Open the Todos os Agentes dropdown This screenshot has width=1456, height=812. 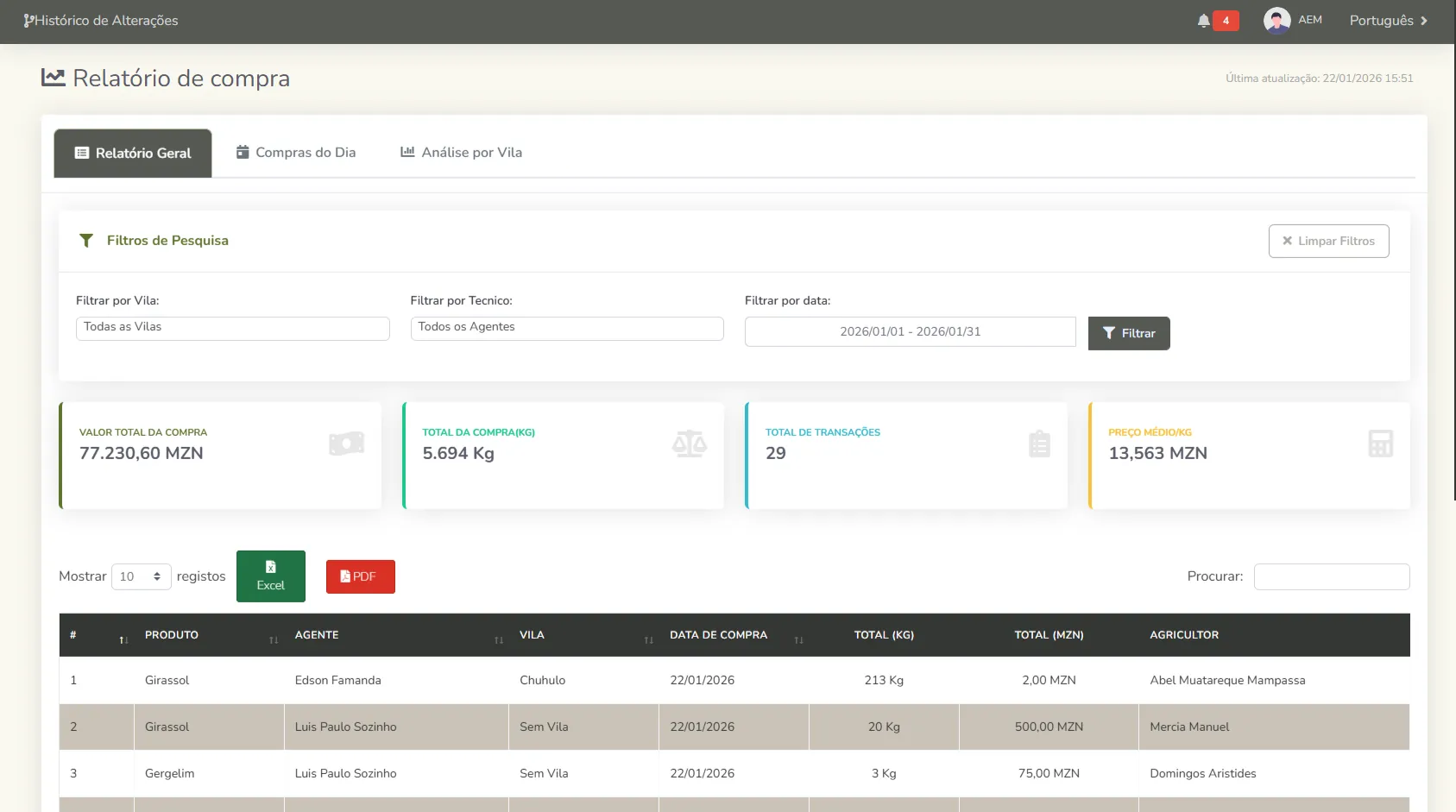(x=566, y=328)
